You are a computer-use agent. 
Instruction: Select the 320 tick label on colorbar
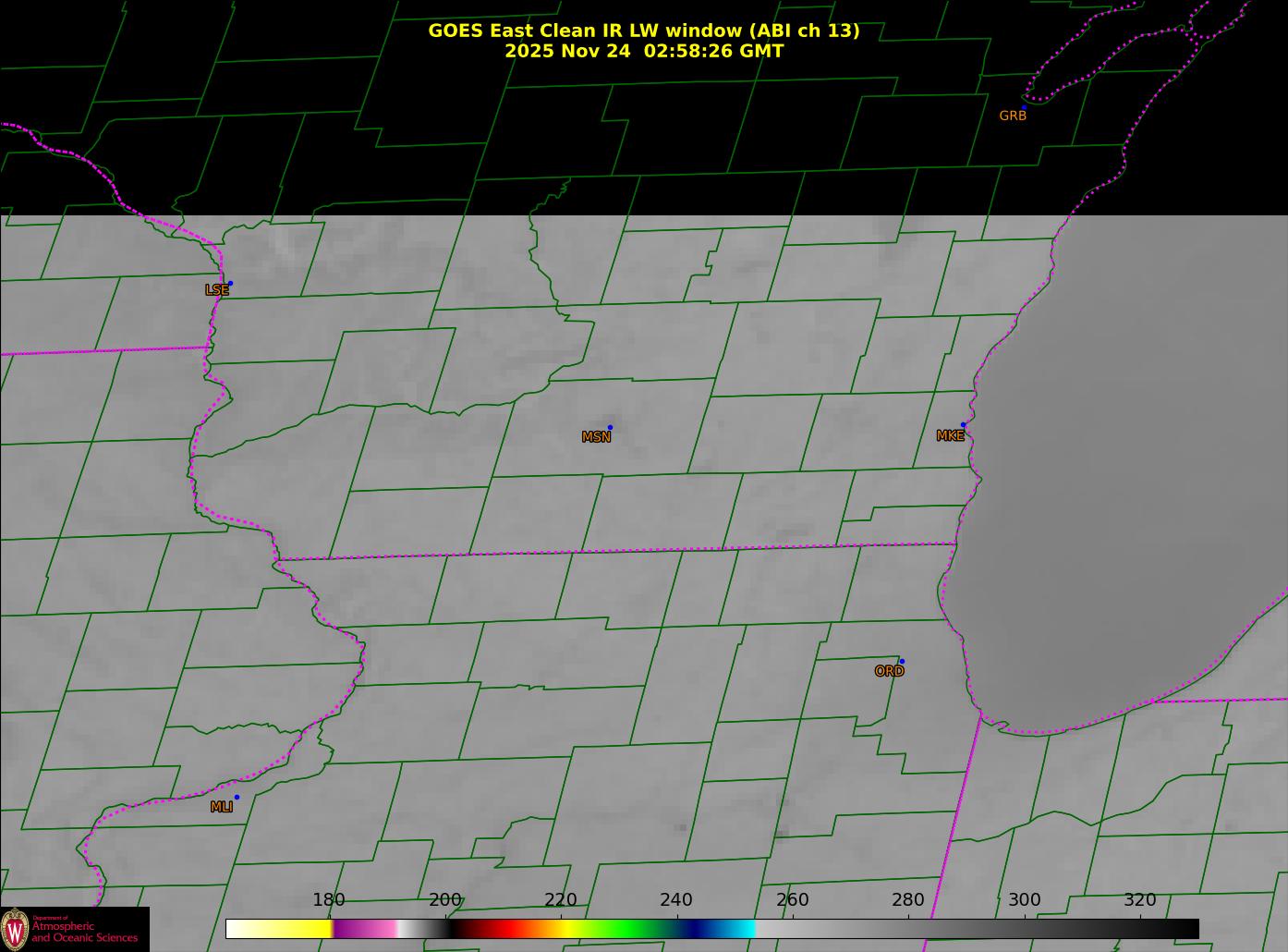tap(1139, 900)
